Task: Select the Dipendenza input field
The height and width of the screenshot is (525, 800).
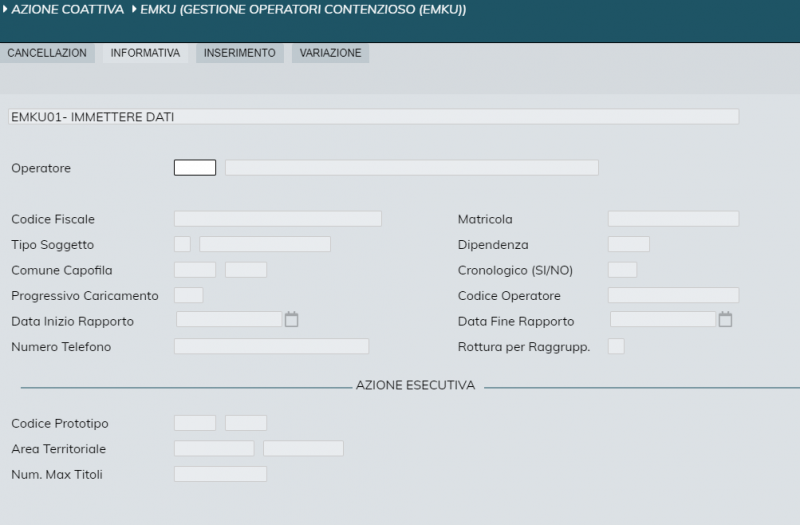Action: coord(628,244)
